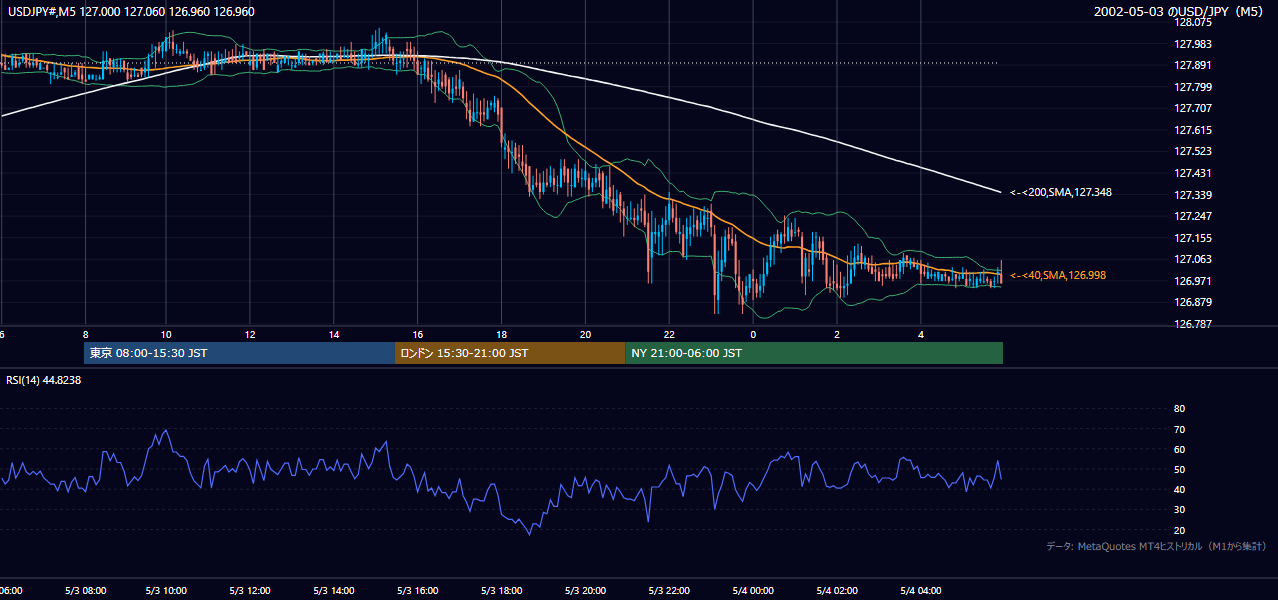Click the hour tick 16 under the price chart
Image resolution: width=1278 pixels, height=600 pixels.
(418, 335)
